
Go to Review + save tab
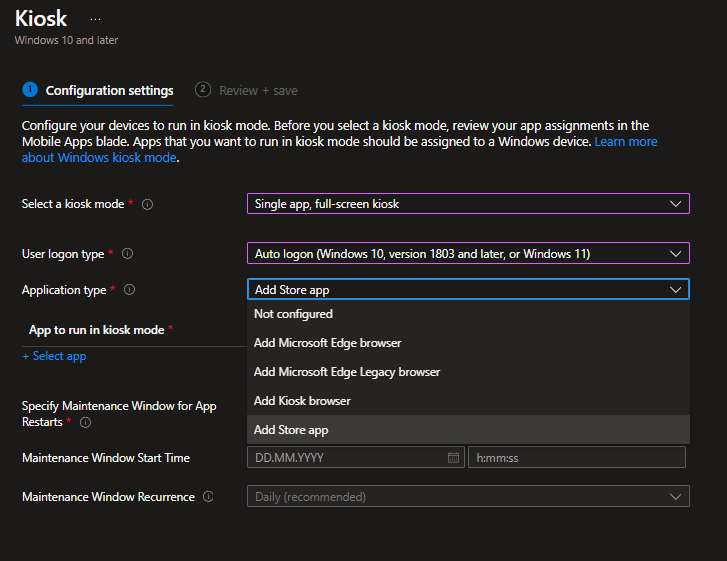(258, 91)
